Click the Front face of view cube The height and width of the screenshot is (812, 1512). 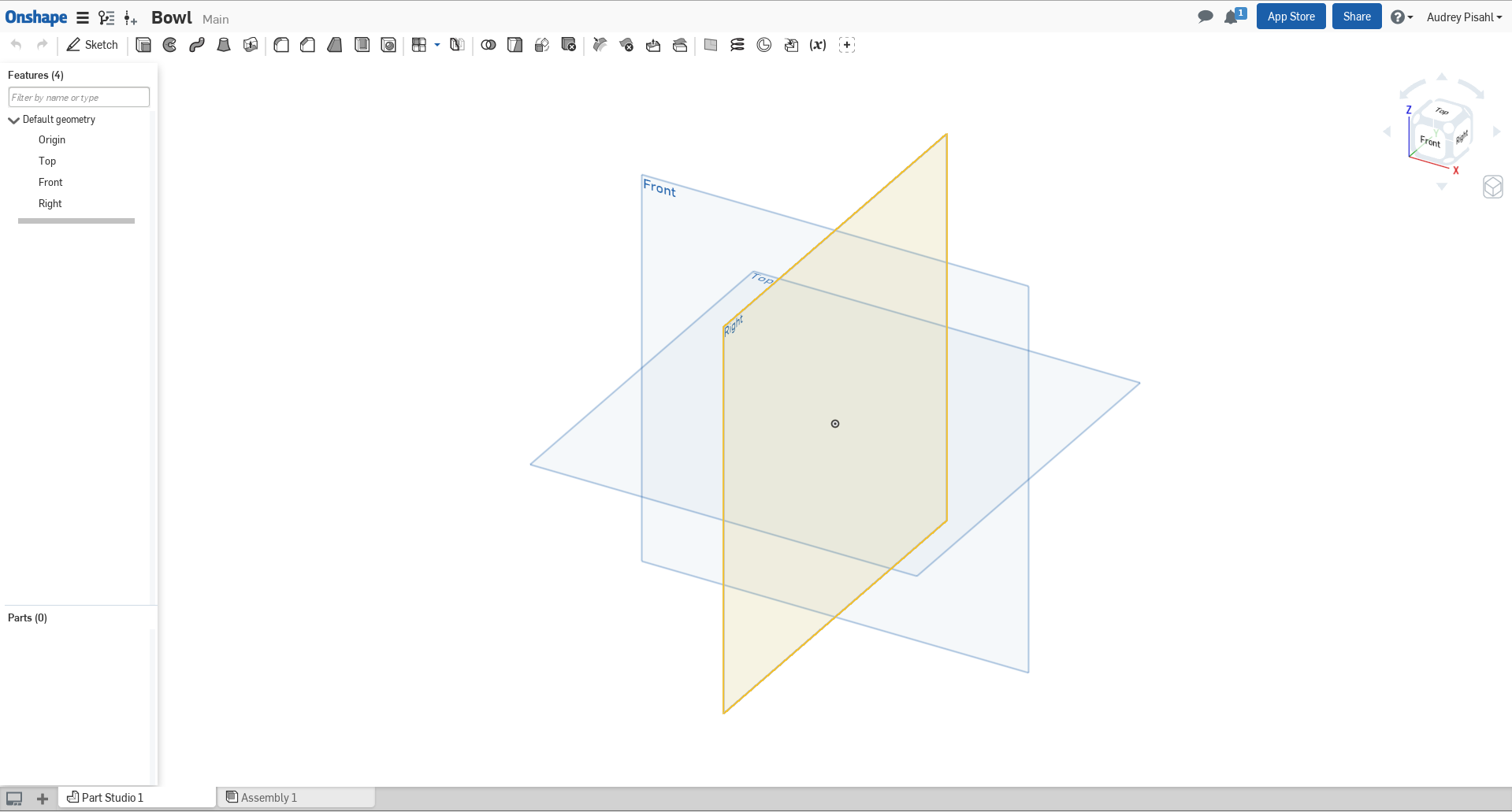(x=1430, y=142)
